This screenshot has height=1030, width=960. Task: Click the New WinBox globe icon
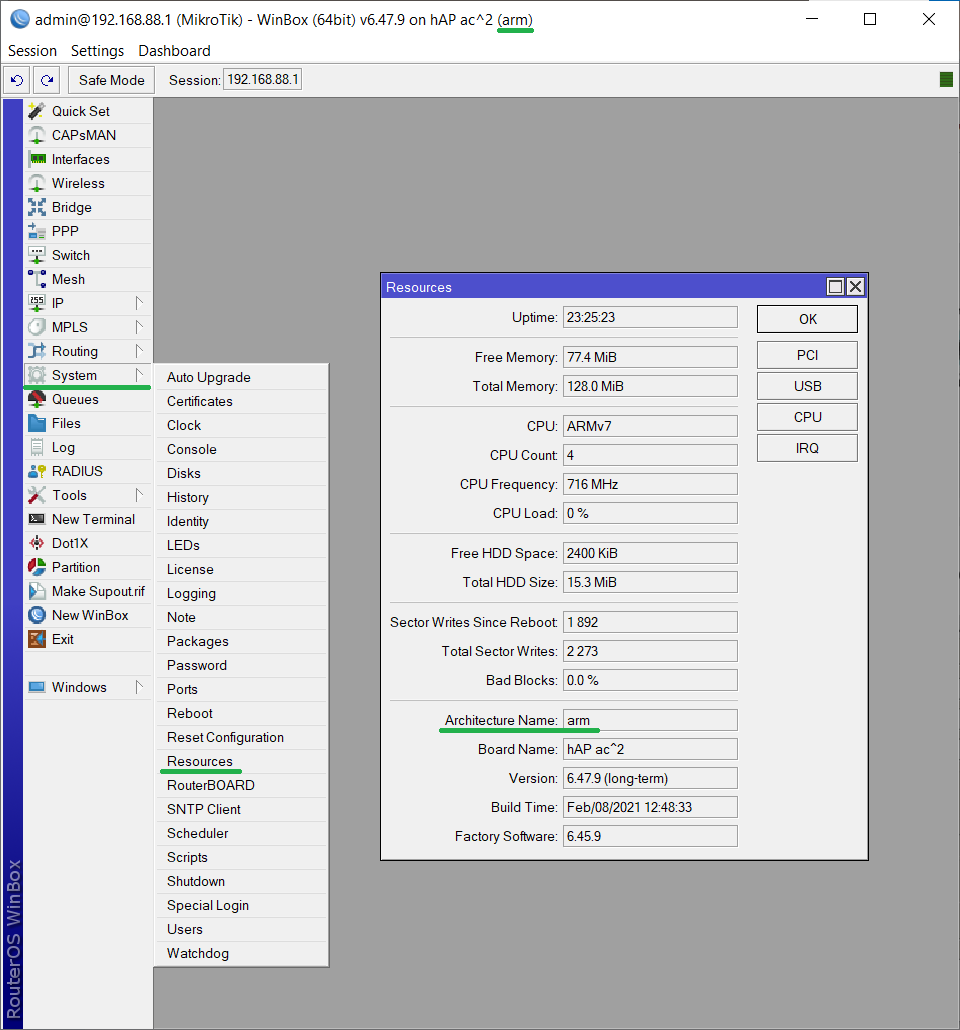pyautogui.click(x=37, y=615)
